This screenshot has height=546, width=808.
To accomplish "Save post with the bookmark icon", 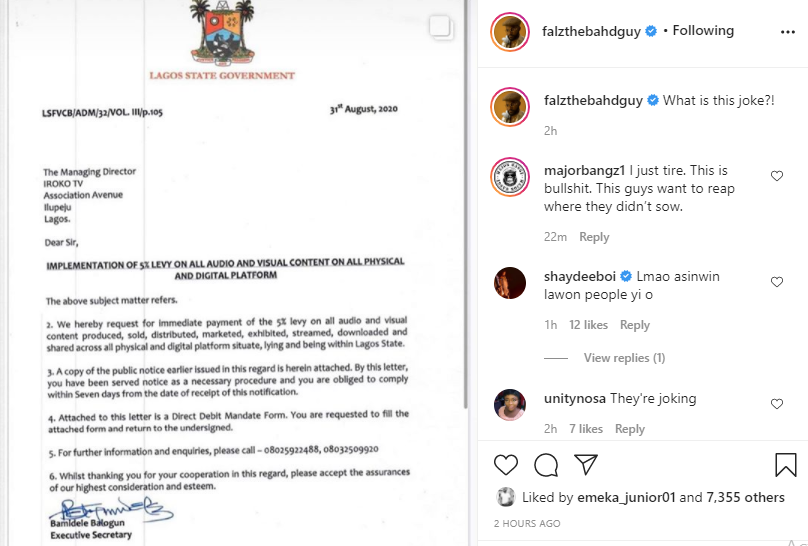I will (x=785, y=464).
